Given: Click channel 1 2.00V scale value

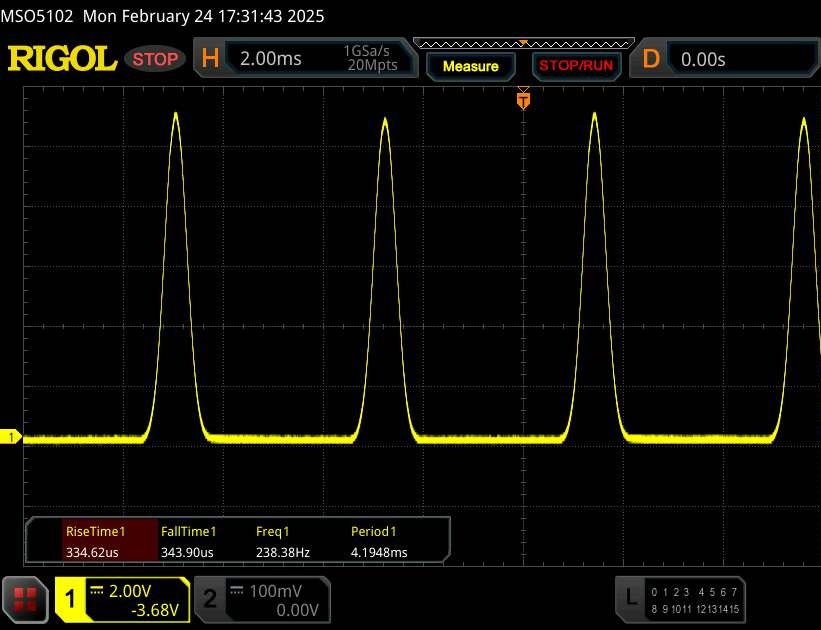Looking at the screenshot, I should pos(130,591).
